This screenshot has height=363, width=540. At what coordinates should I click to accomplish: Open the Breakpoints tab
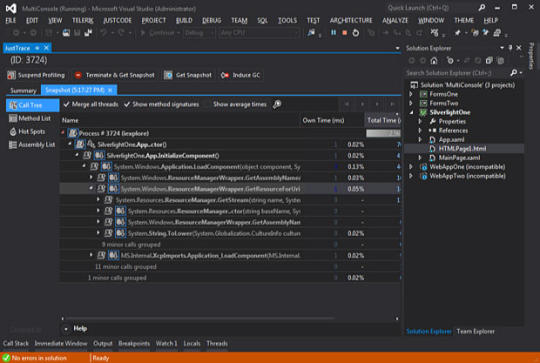[x=134, y=343]
